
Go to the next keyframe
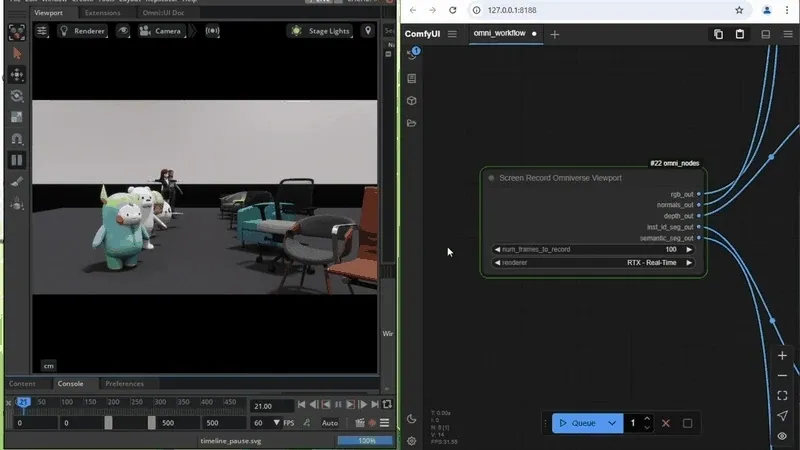tap(351, 405)
